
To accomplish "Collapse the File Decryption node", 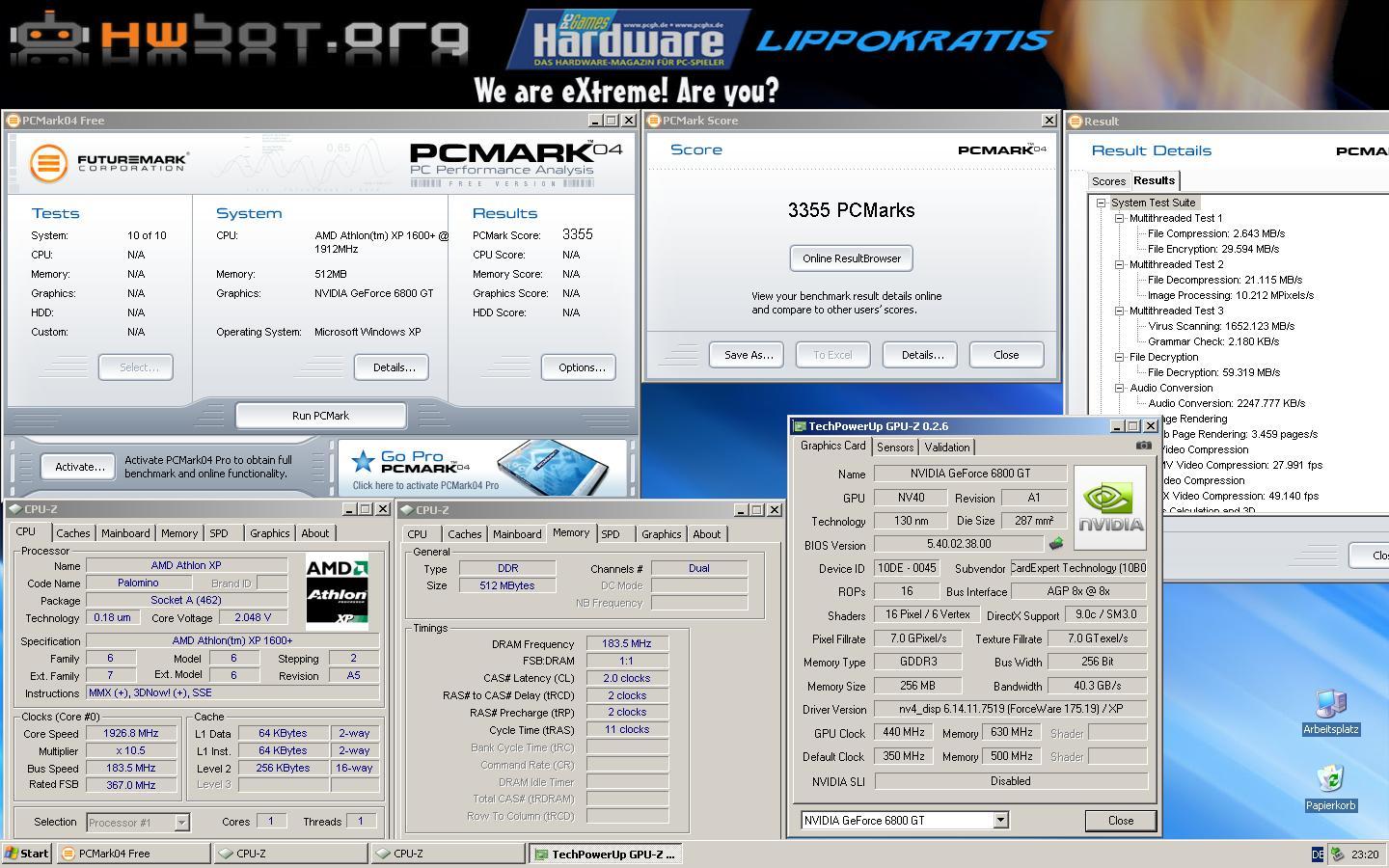I will 1119,357.
